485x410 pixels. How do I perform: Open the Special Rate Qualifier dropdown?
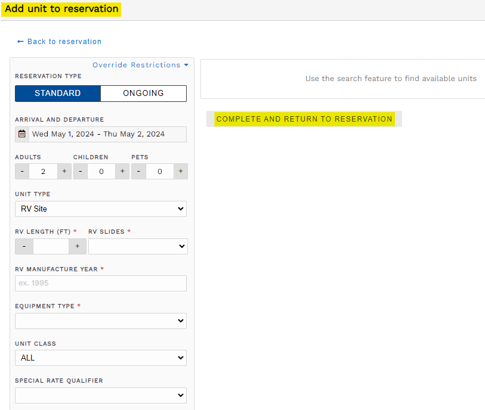pyautogui.click(x=101, y=395)
